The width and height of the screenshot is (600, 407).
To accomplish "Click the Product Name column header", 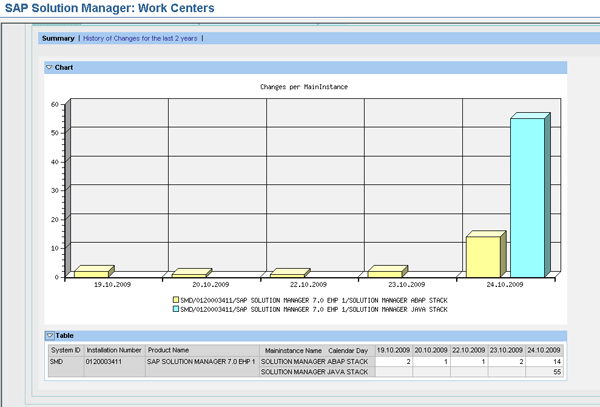I will [168, 350].
